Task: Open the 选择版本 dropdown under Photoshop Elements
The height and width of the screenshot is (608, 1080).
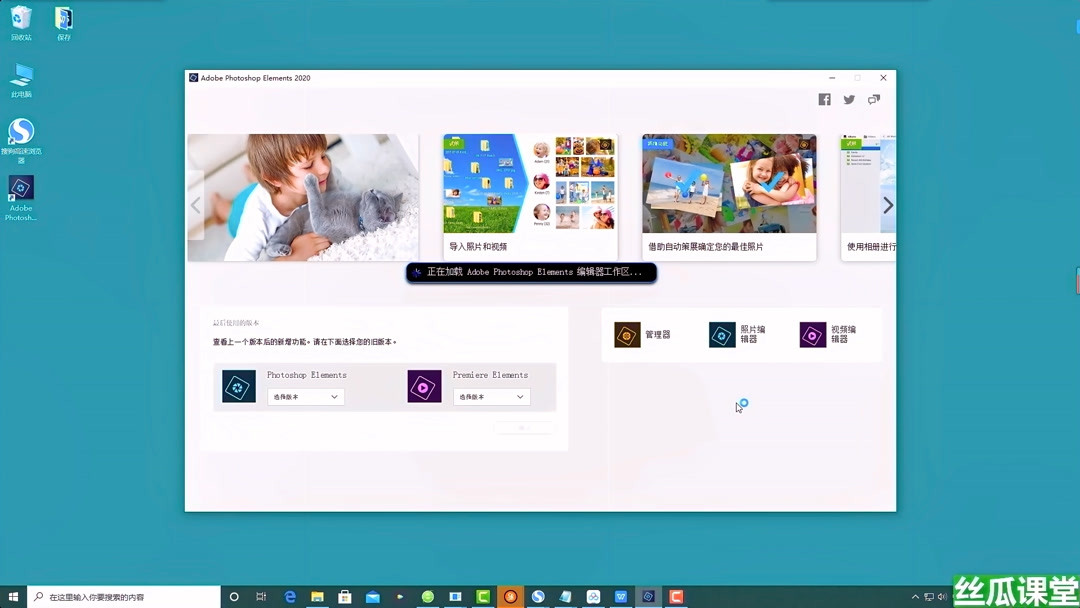Action: point(305,396)
